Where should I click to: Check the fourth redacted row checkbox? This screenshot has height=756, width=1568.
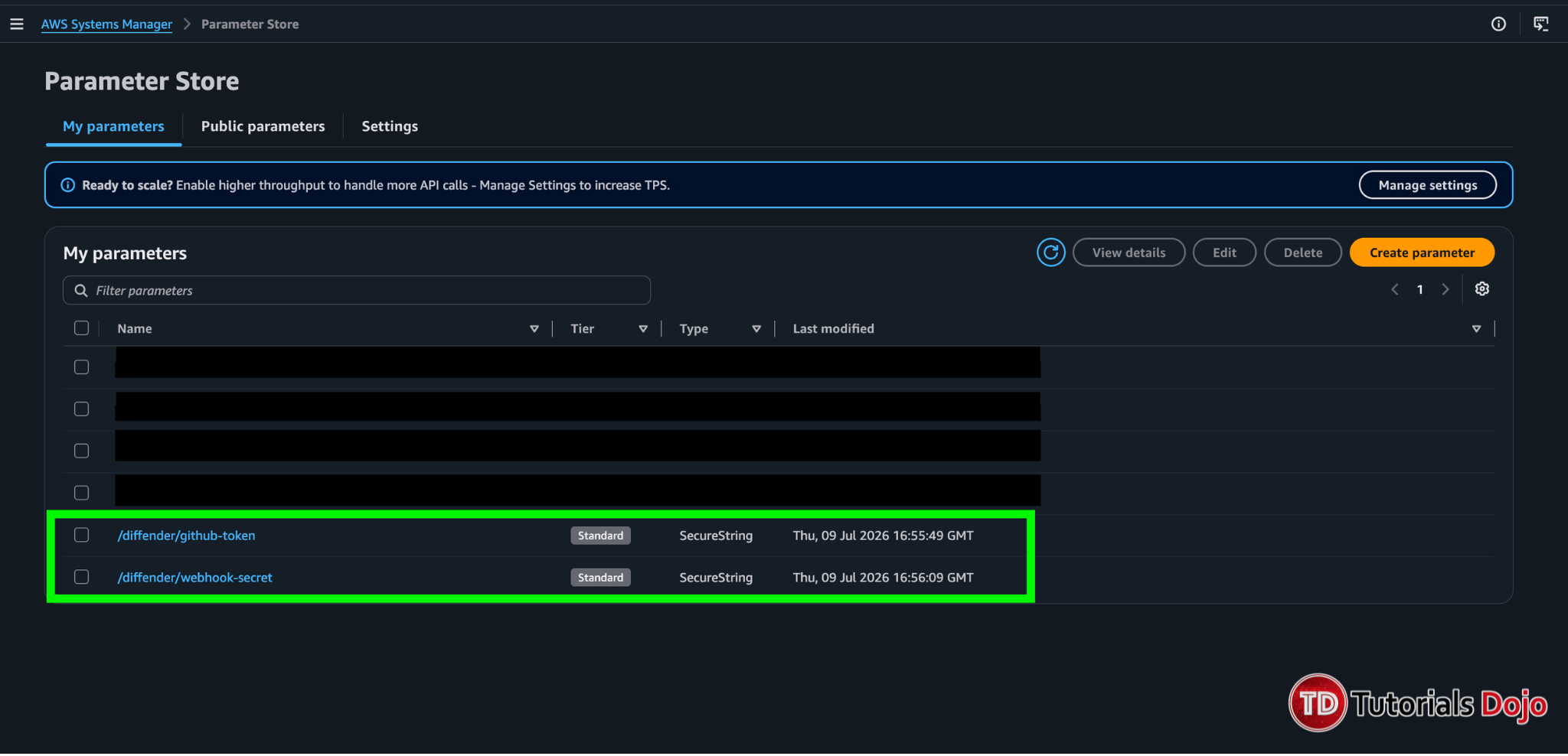point(81,494)
